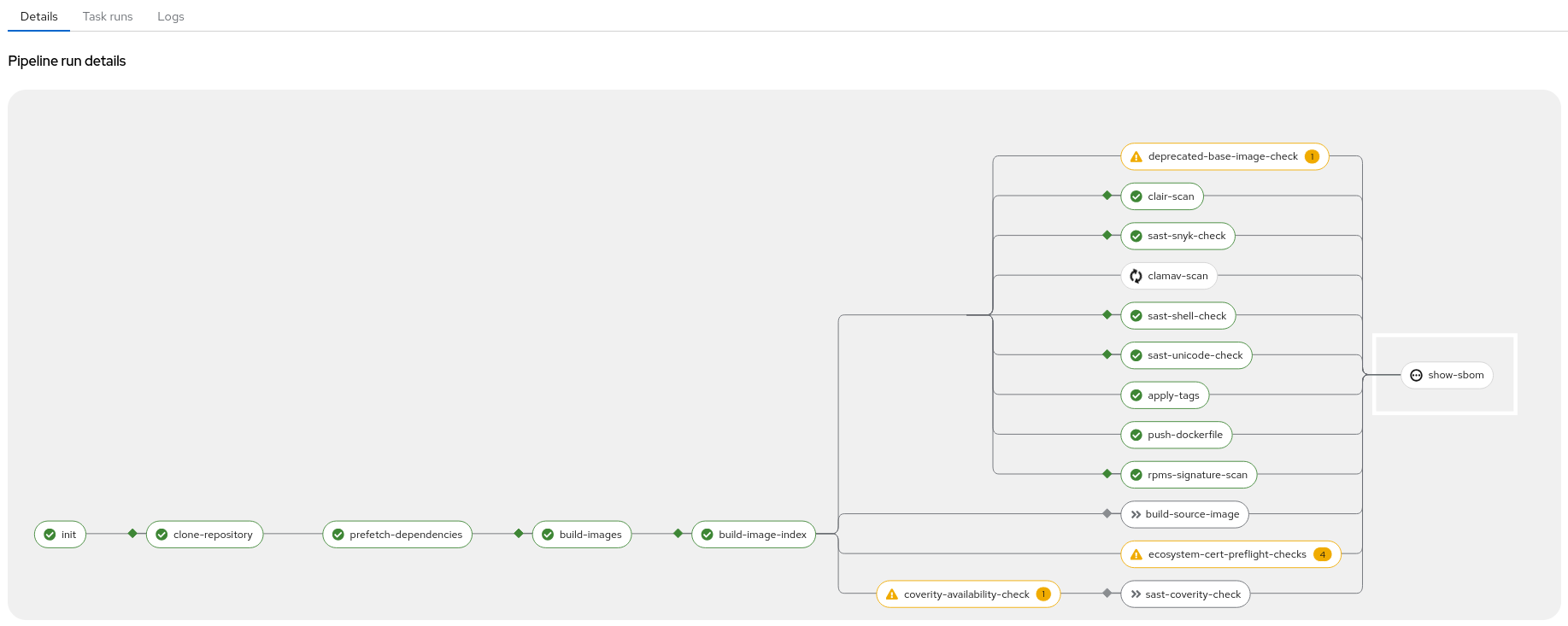Click the pending icon on show-sbom
Image resolution: width=1568 pixels, height=626 pixels.
click(x=1416, y=376)
